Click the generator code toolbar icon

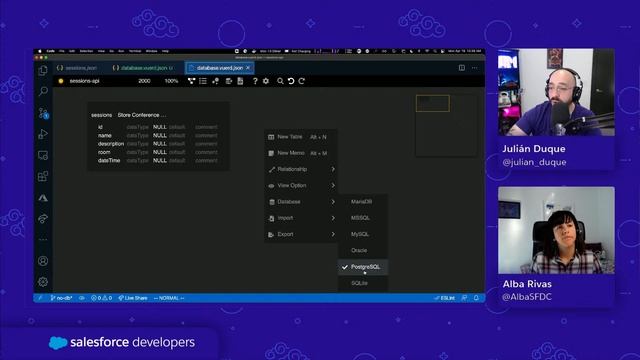(x=240, y=81)
